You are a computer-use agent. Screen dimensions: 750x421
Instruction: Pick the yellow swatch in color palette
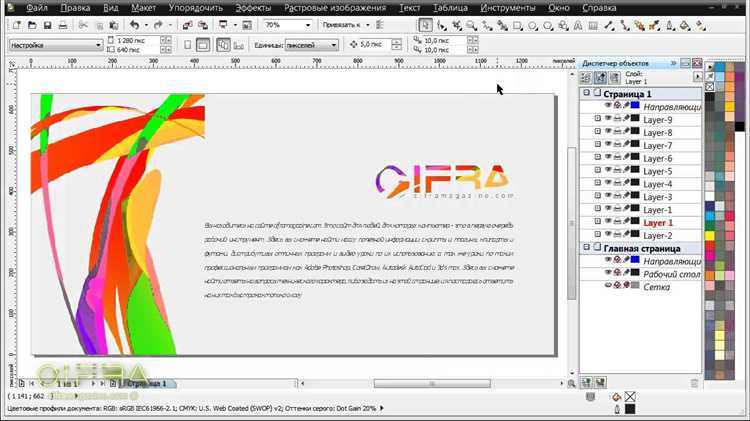pyautogui.click(x=710, y=235)
